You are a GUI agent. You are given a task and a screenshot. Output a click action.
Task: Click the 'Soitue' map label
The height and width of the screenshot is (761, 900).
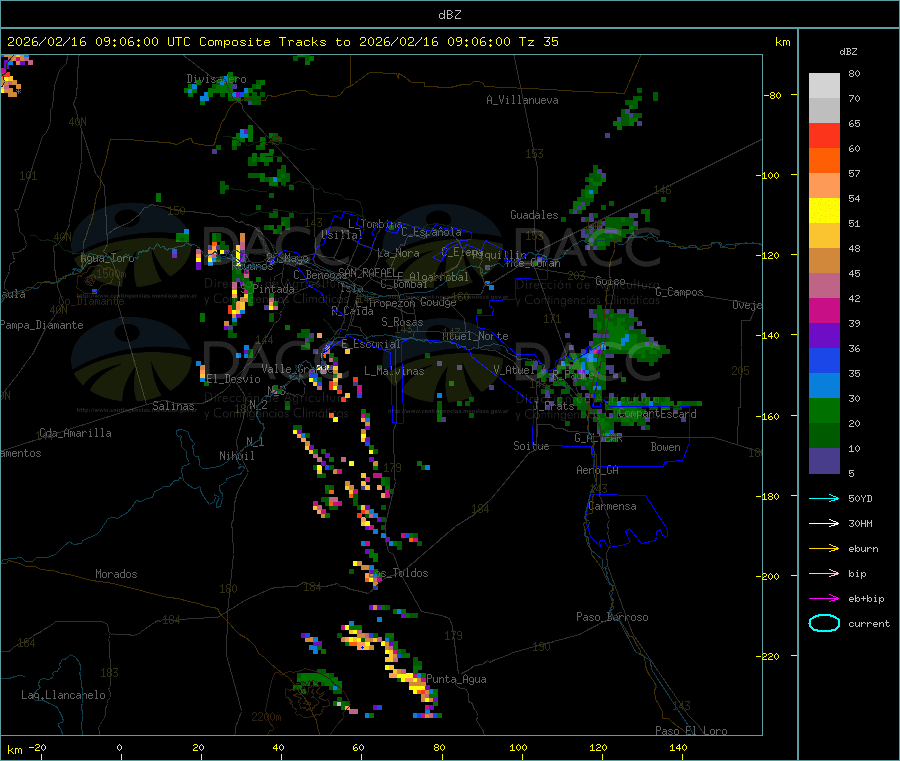click(x=531, y=446)
